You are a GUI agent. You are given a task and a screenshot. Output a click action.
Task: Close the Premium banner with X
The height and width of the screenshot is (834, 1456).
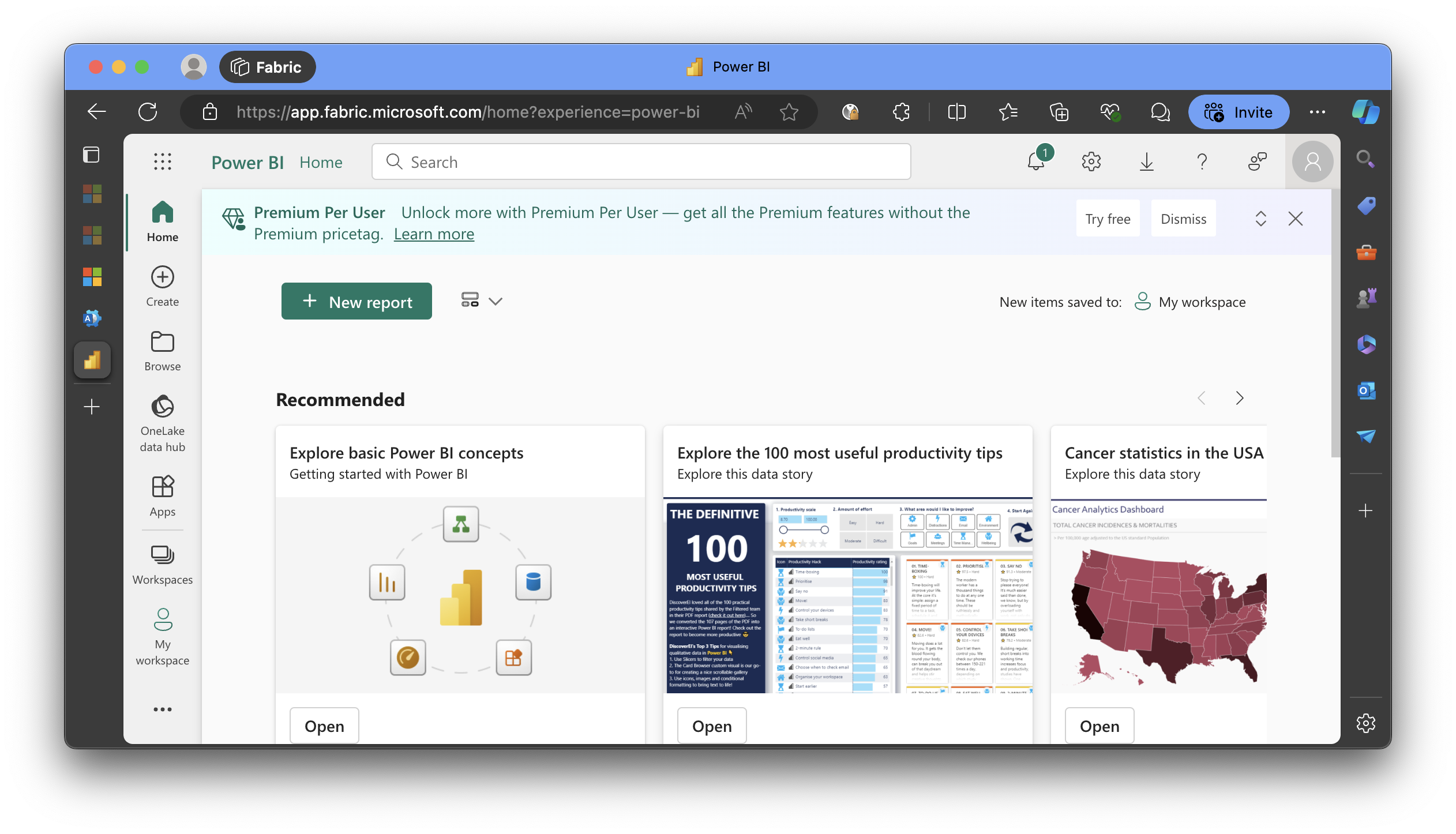coord(1296,219)
